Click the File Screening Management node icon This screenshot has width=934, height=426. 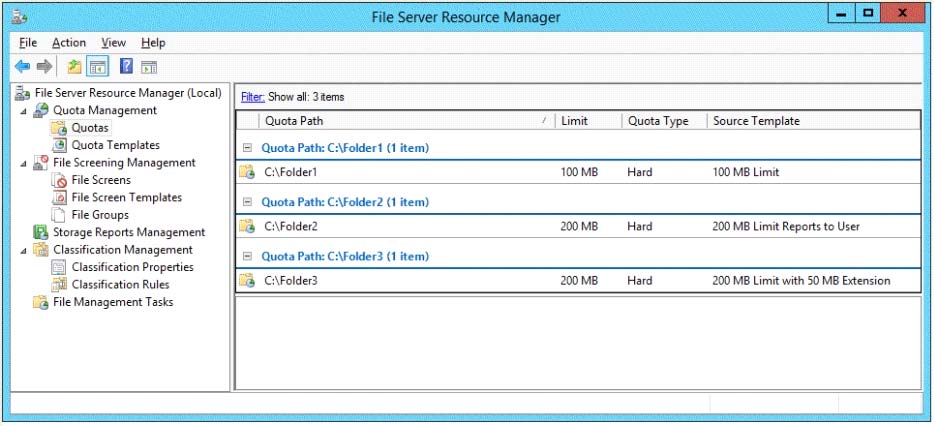click(41, 163)
